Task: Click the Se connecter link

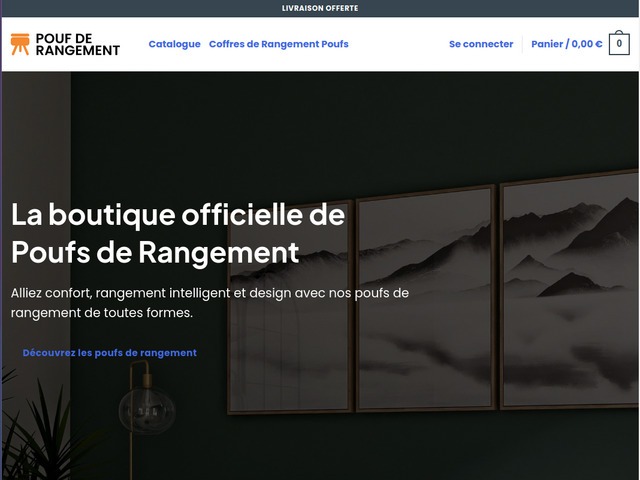Action: point(481,44)
